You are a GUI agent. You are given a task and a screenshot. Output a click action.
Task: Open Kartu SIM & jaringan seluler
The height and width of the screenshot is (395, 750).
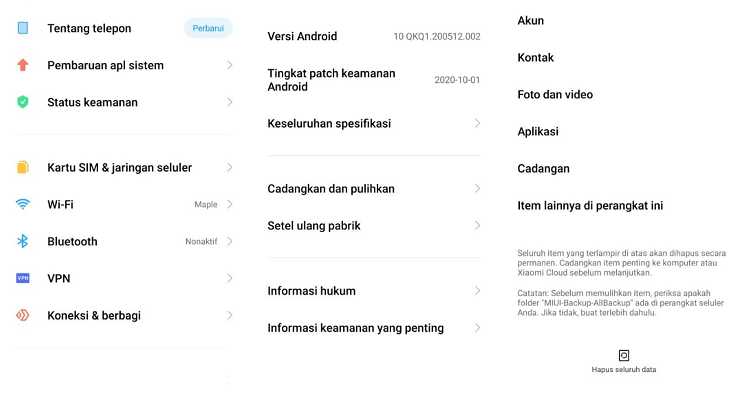pos(124,167)
